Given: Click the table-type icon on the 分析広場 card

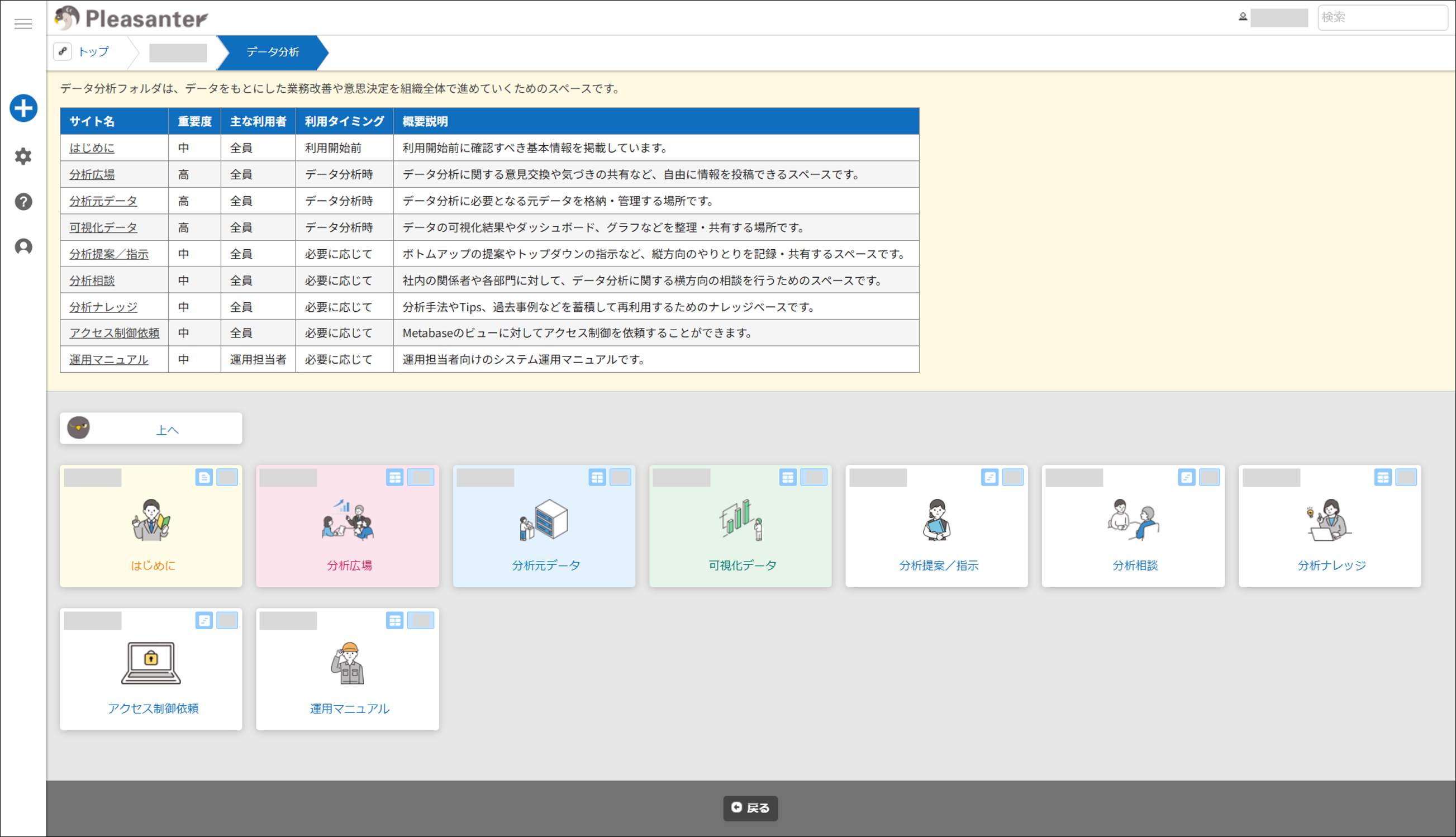Looking at the screenshot, I should point(395,477).
